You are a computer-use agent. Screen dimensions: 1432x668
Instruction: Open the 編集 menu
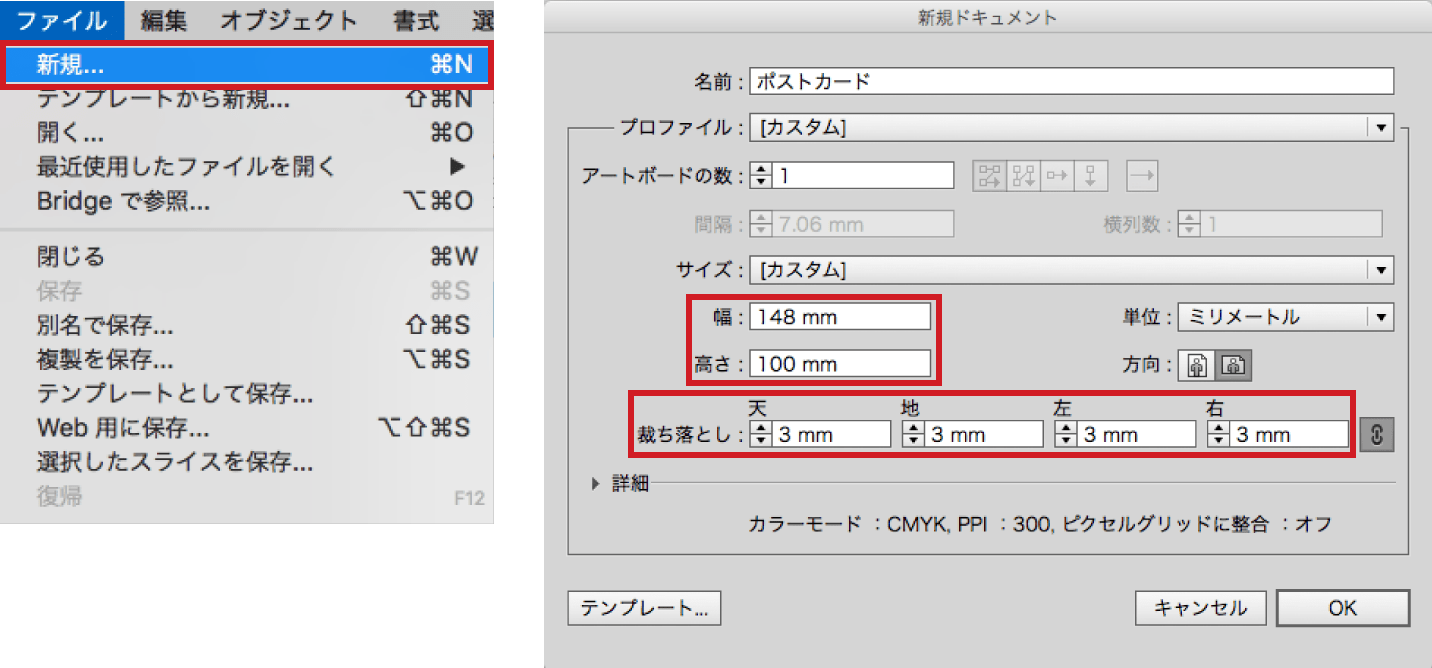162,18
